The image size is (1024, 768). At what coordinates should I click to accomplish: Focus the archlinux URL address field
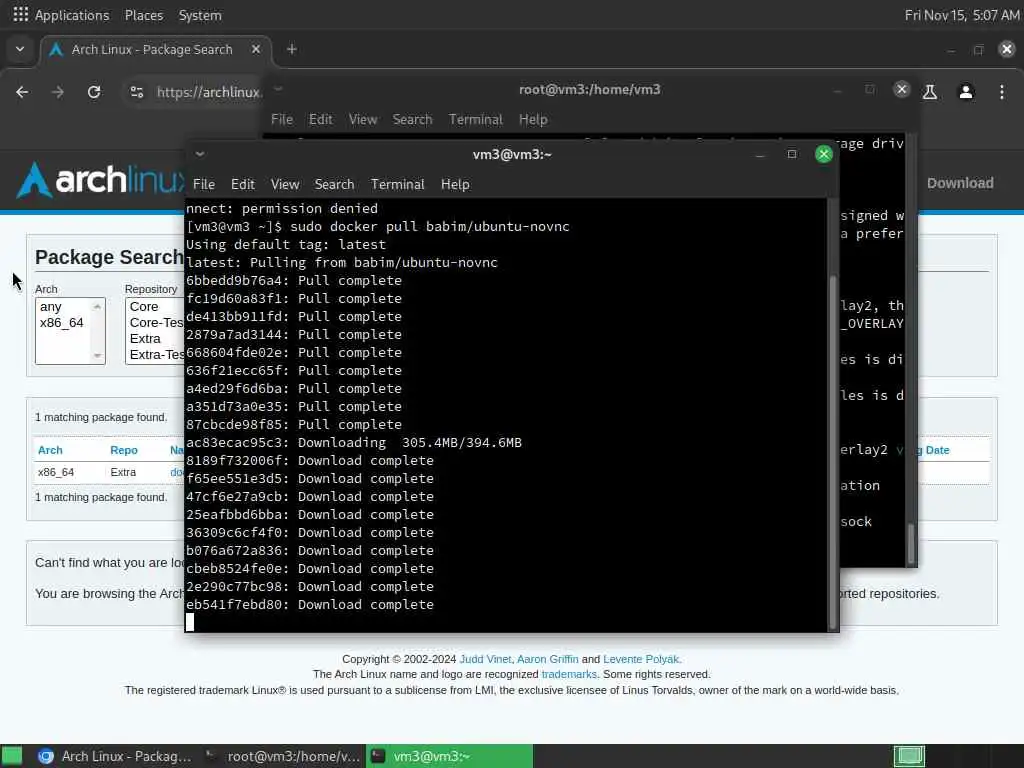tap(209, 92)
